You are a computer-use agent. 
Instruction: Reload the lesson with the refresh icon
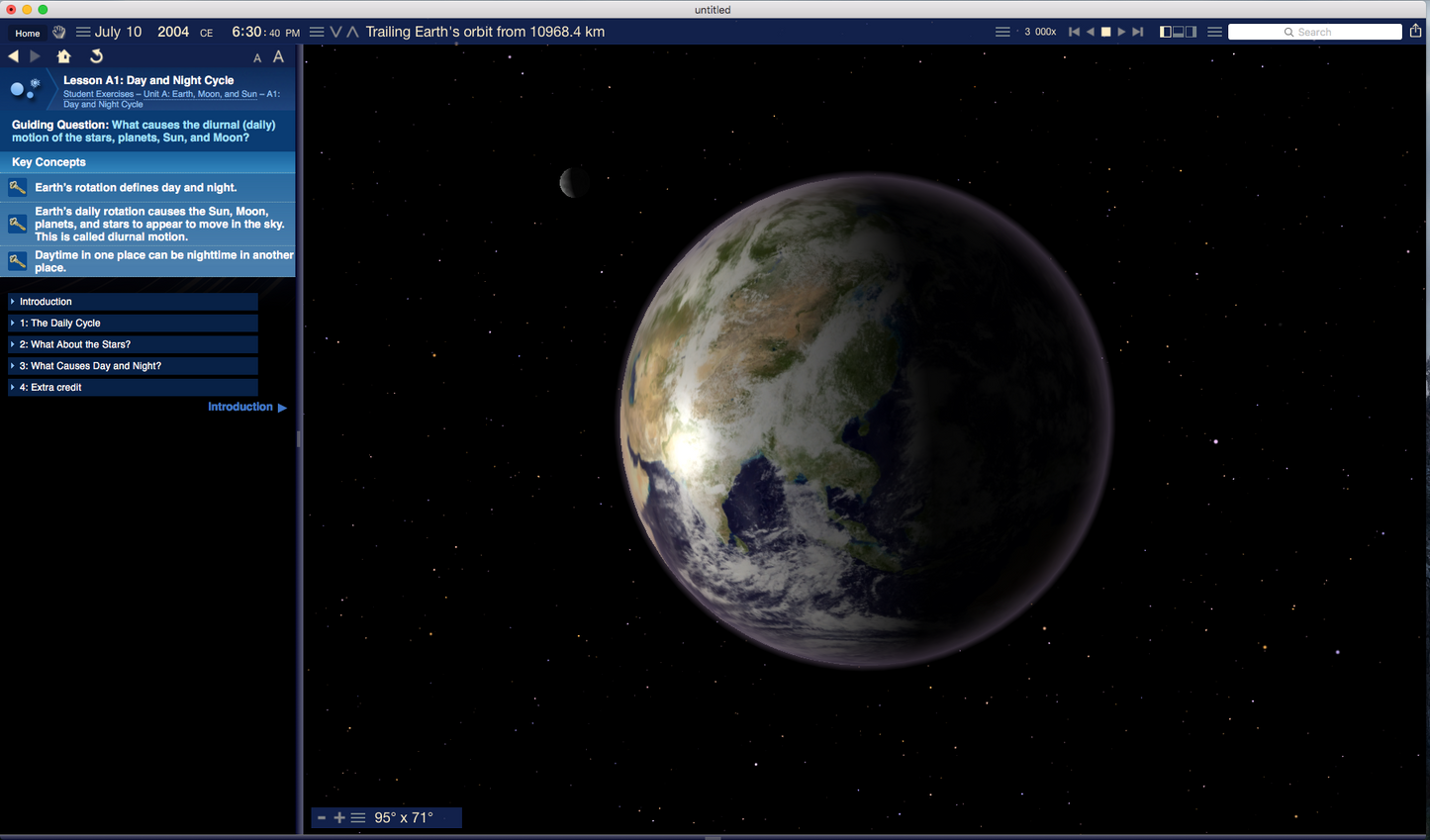click(96, 57)
